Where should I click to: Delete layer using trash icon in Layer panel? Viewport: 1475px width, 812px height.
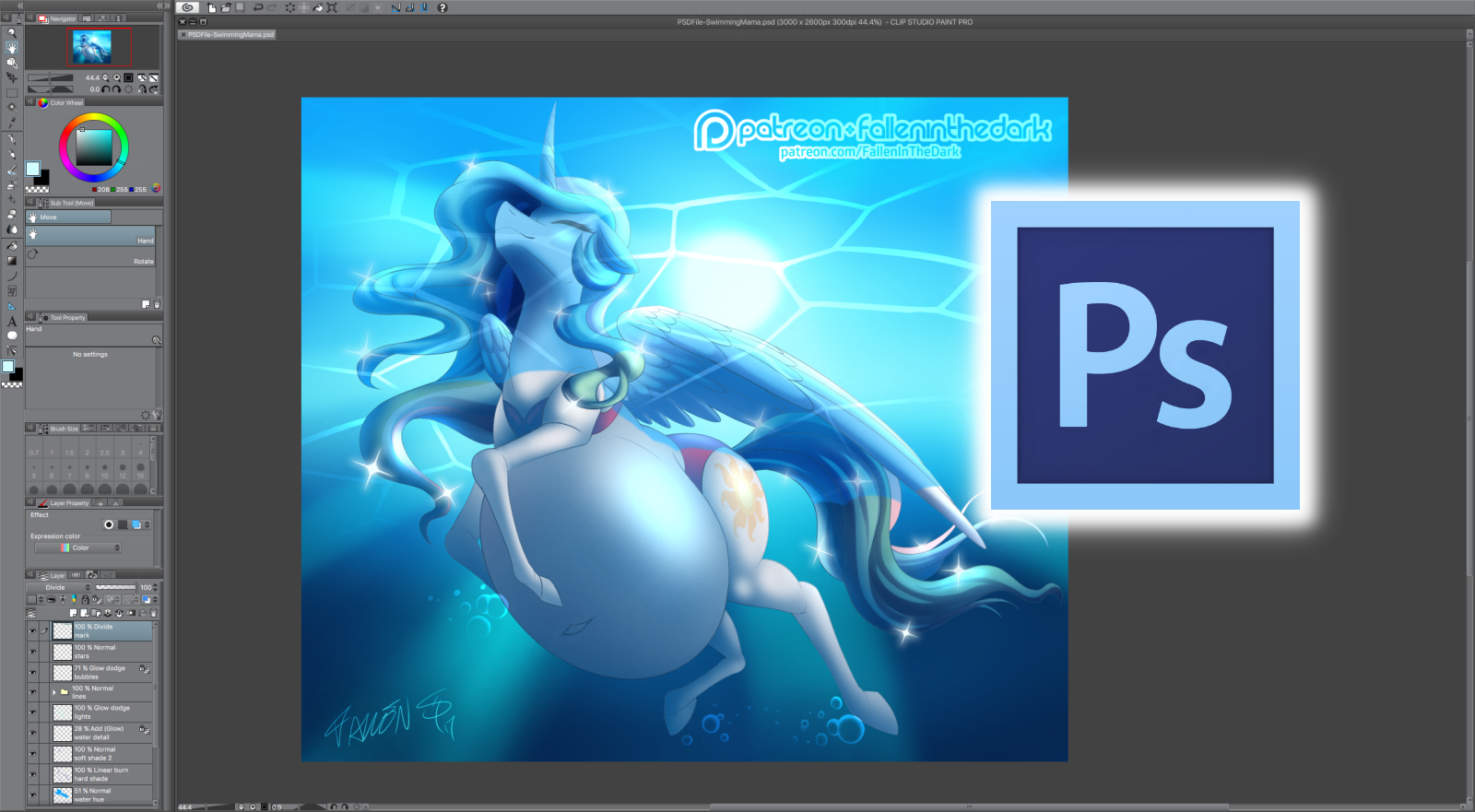153,613
